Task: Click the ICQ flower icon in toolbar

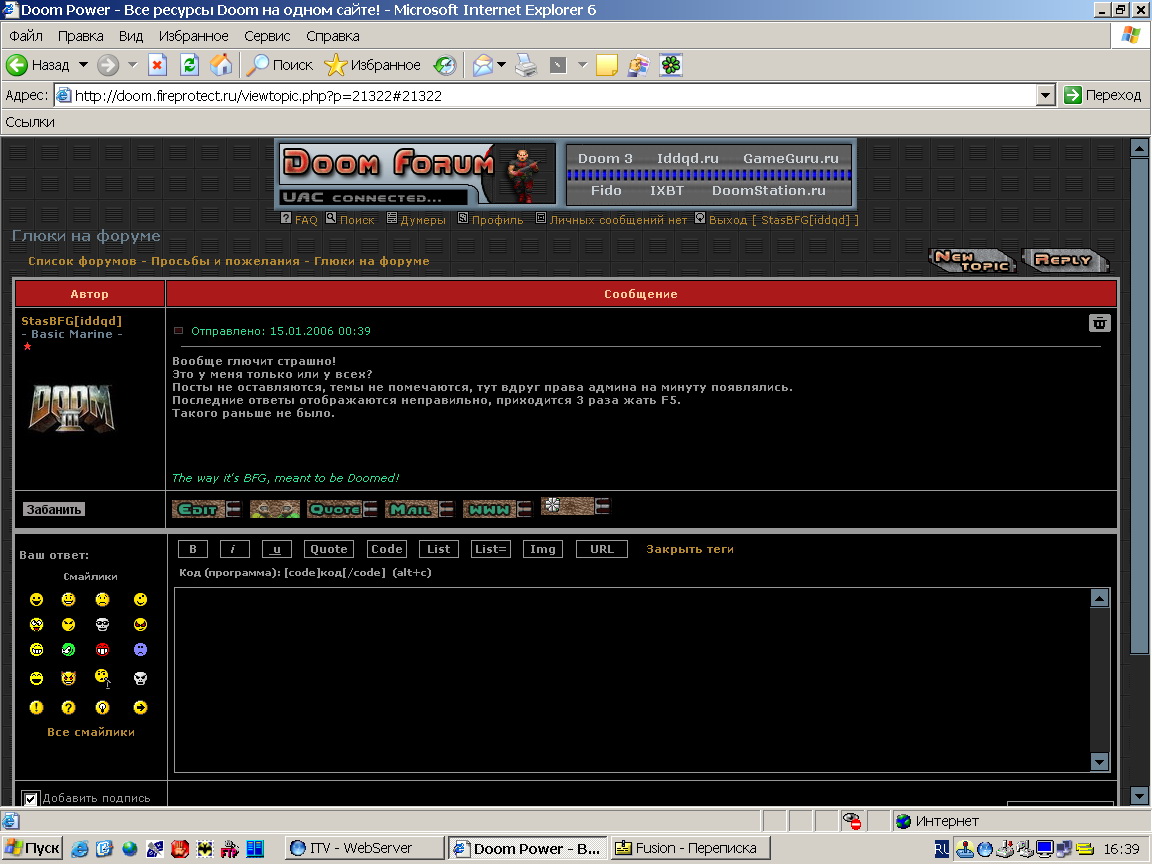Action: point(670,65)
